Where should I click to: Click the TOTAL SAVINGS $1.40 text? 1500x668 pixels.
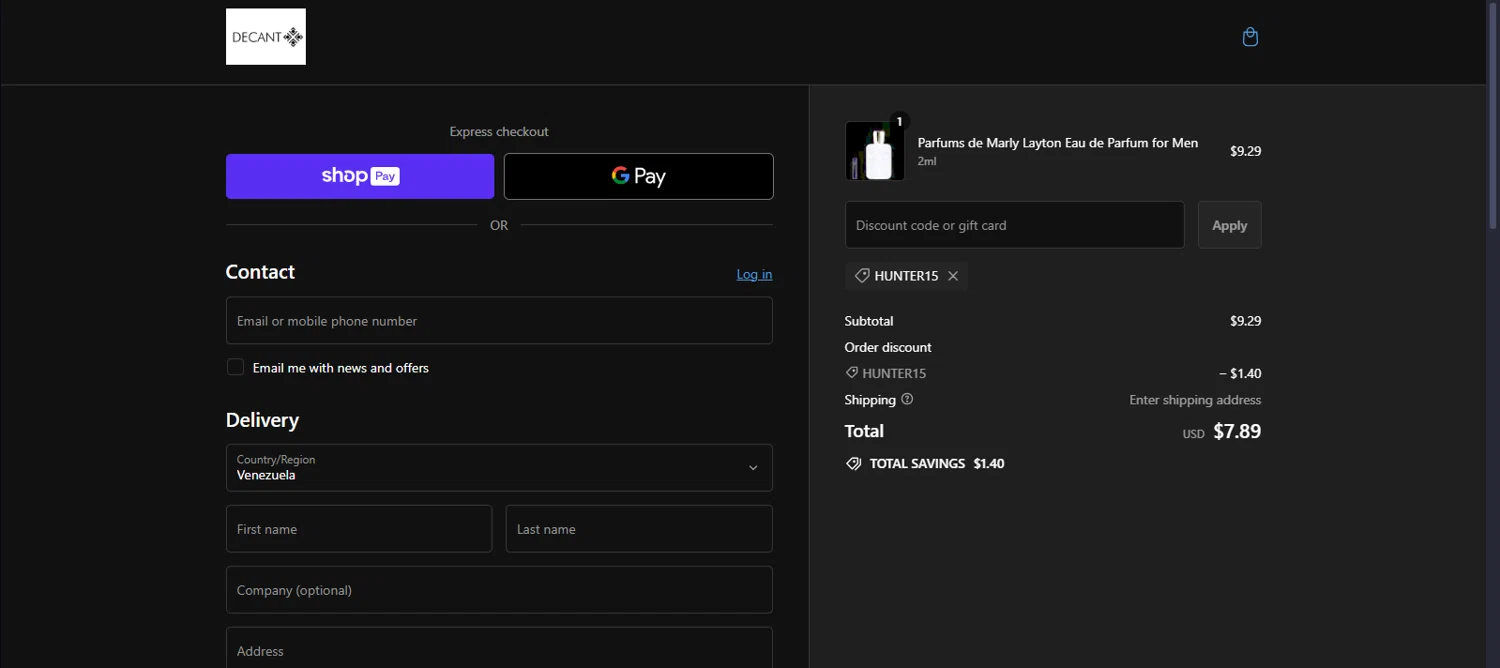937,464
